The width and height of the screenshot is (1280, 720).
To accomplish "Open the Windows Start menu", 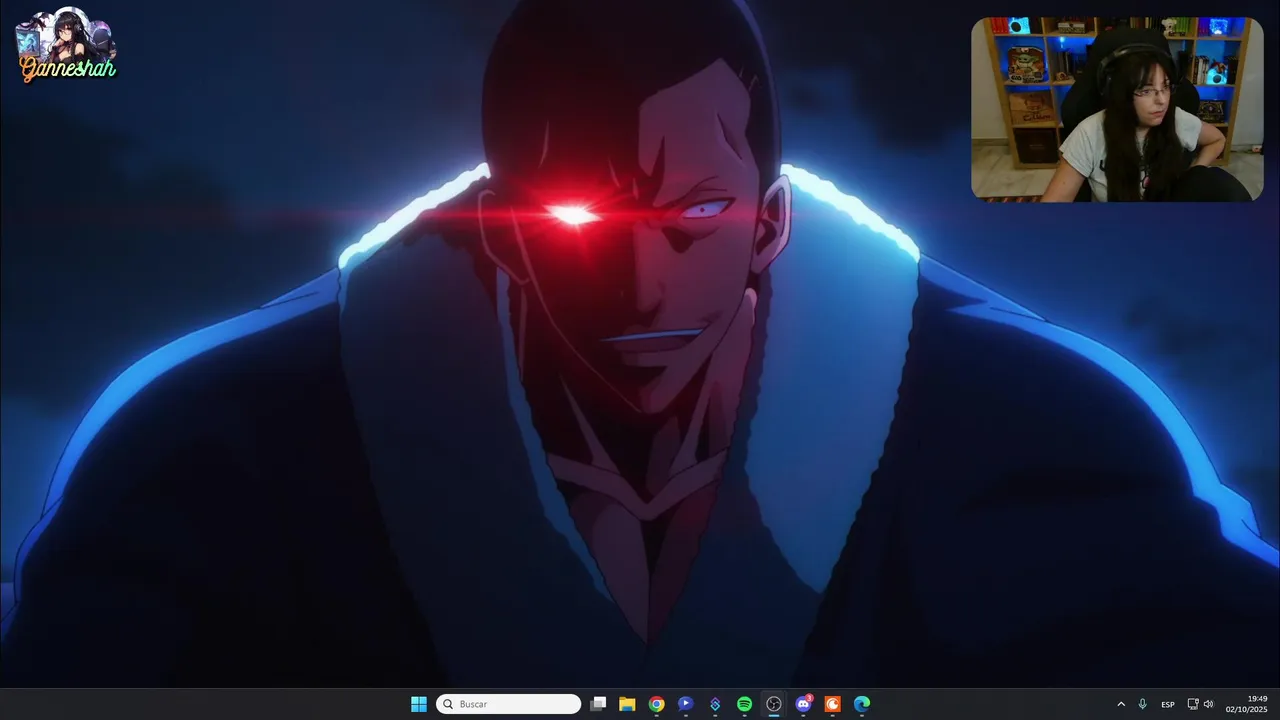I will (x=419, y=704).
